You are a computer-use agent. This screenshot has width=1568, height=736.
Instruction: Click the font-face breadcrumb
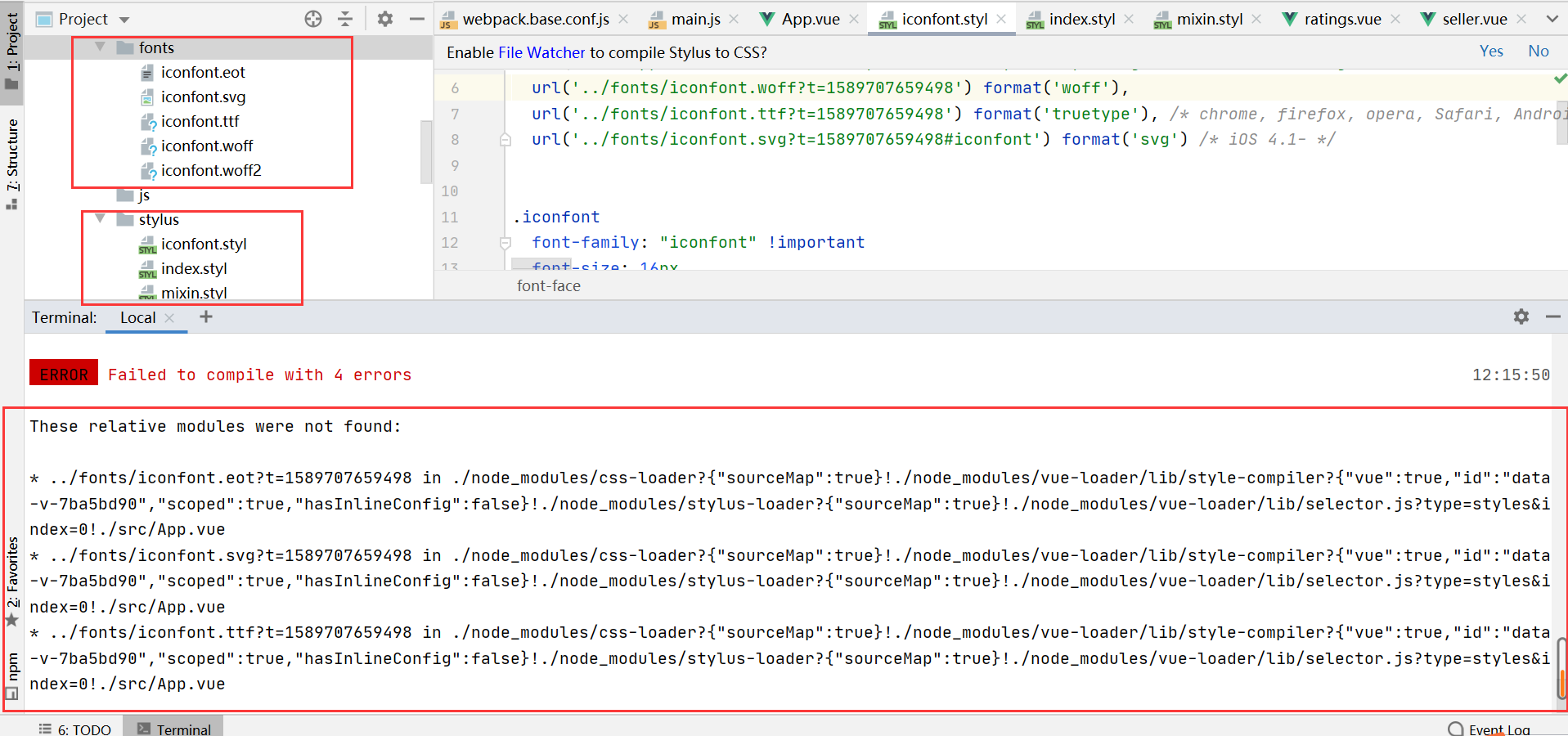[x=549, y=286]
